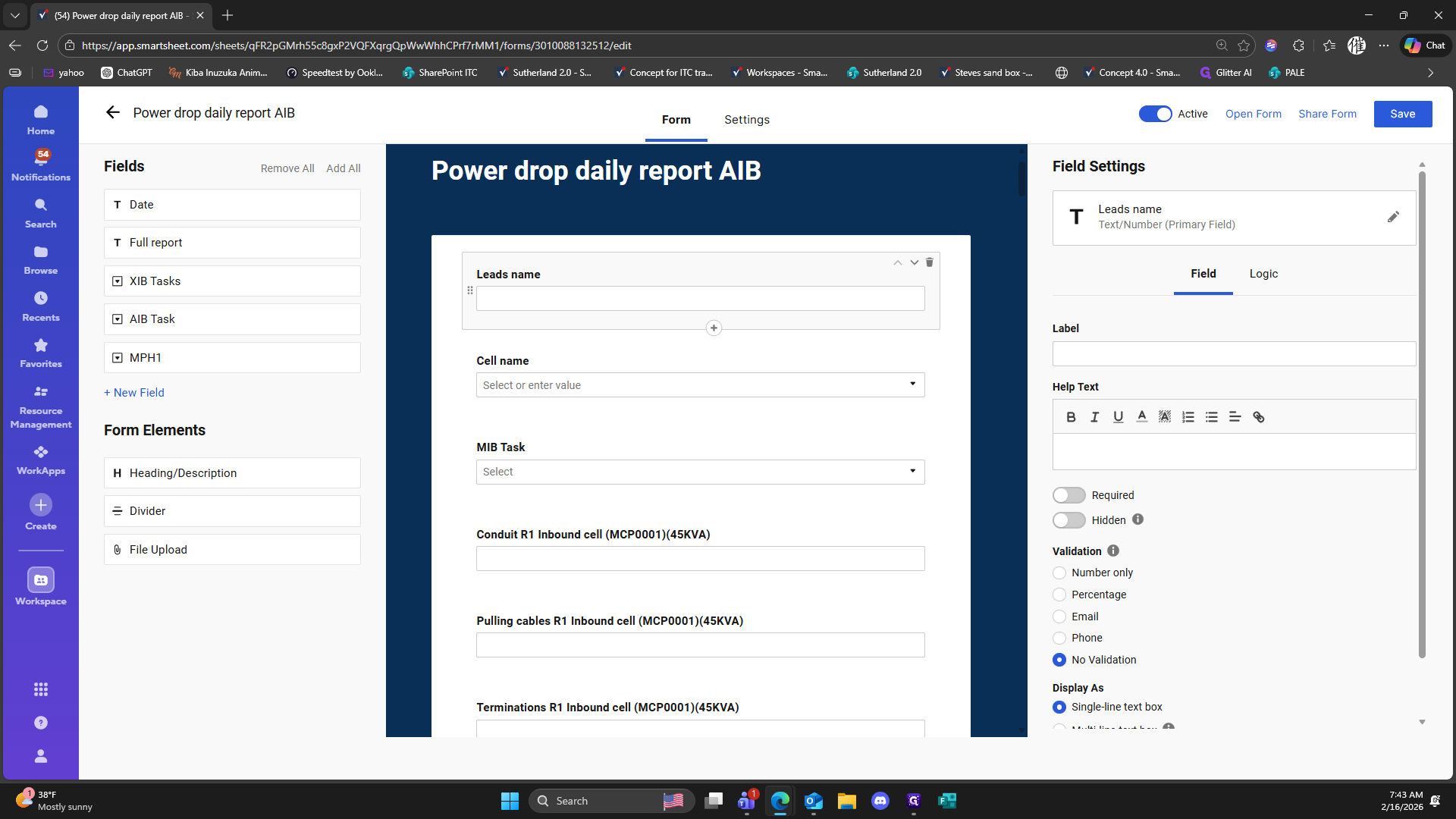Select the Number only validation option
1456x819 pixels.
1059,573
